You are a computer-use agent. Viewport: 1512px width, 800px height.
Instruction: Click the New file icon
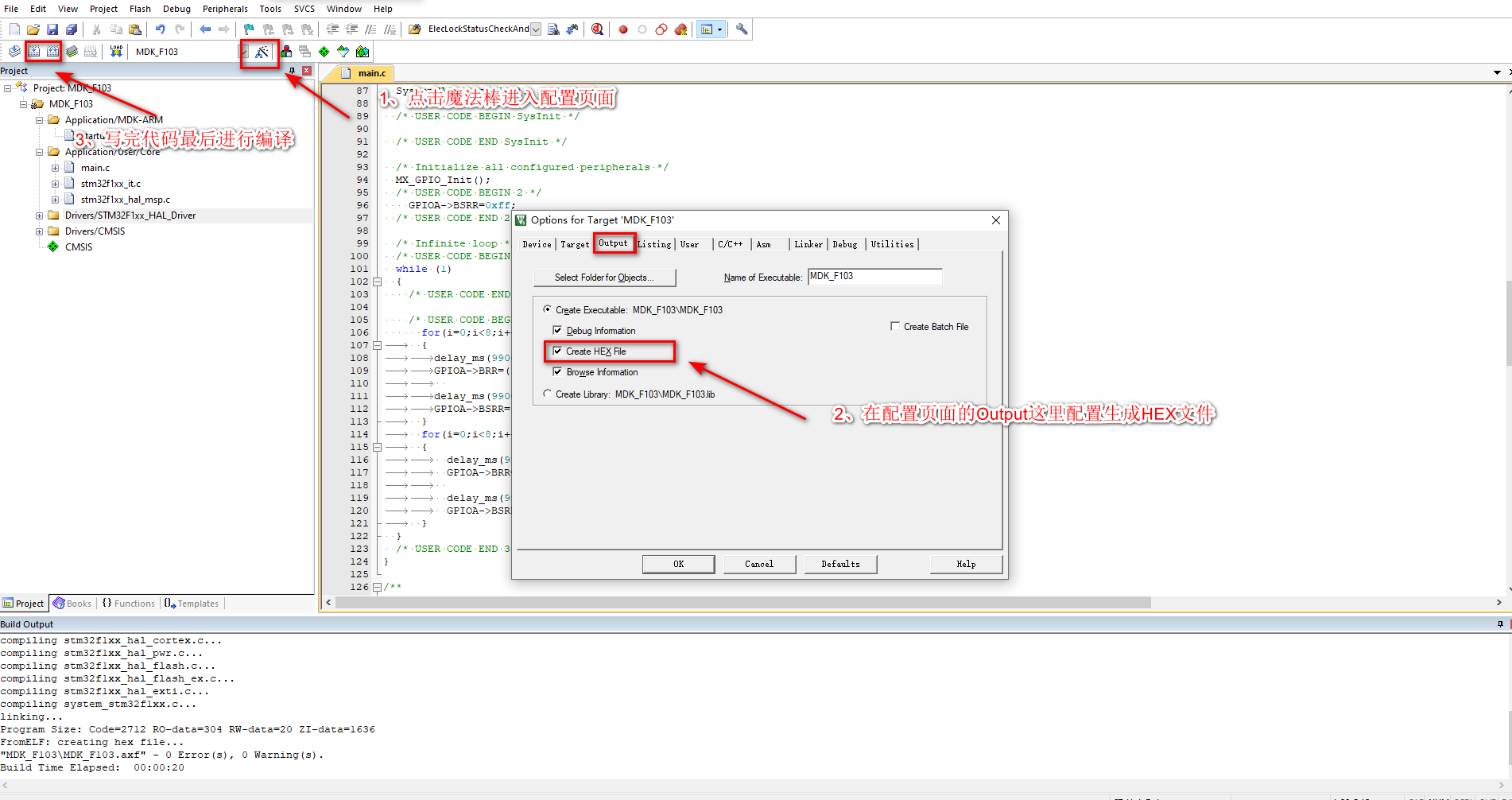14,29
